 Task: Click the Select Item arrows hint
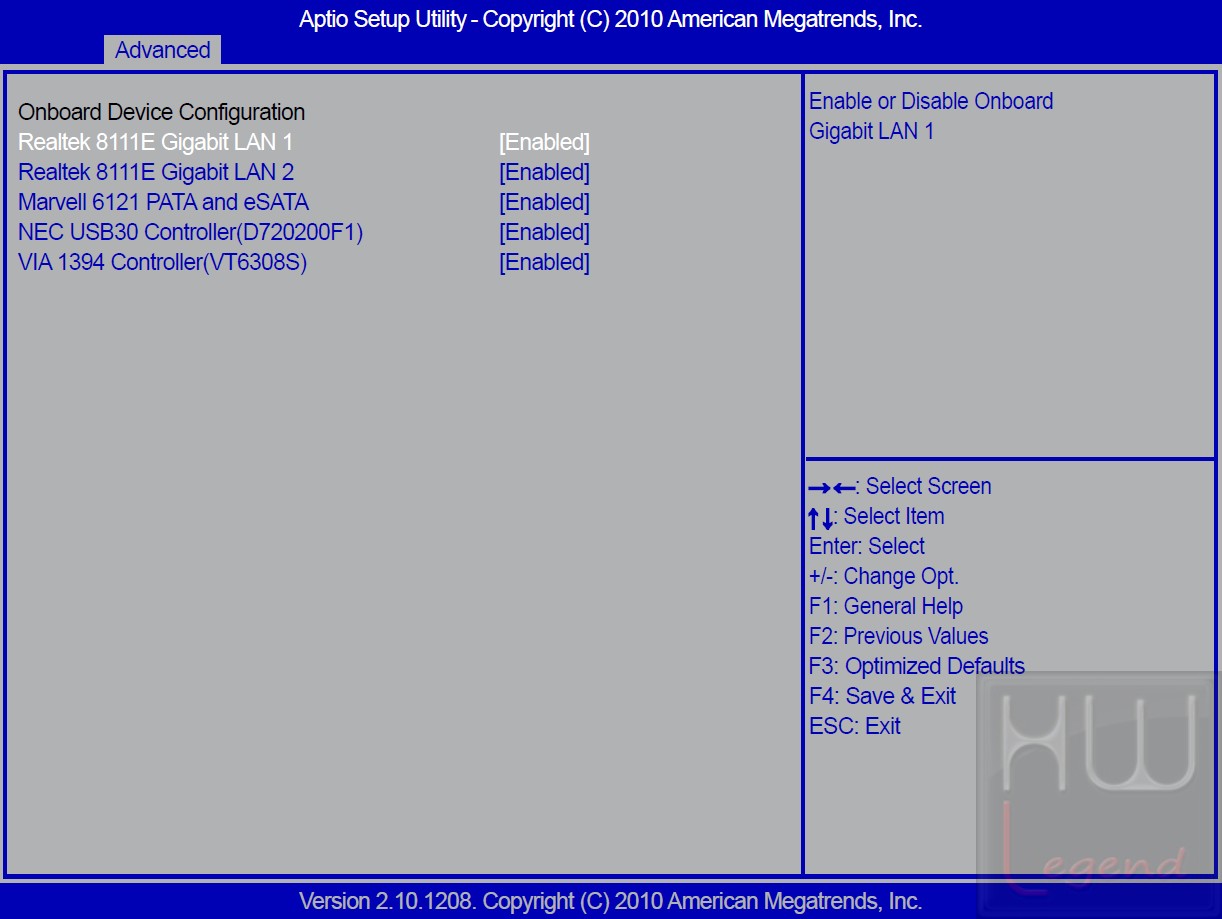click(876, 517)
